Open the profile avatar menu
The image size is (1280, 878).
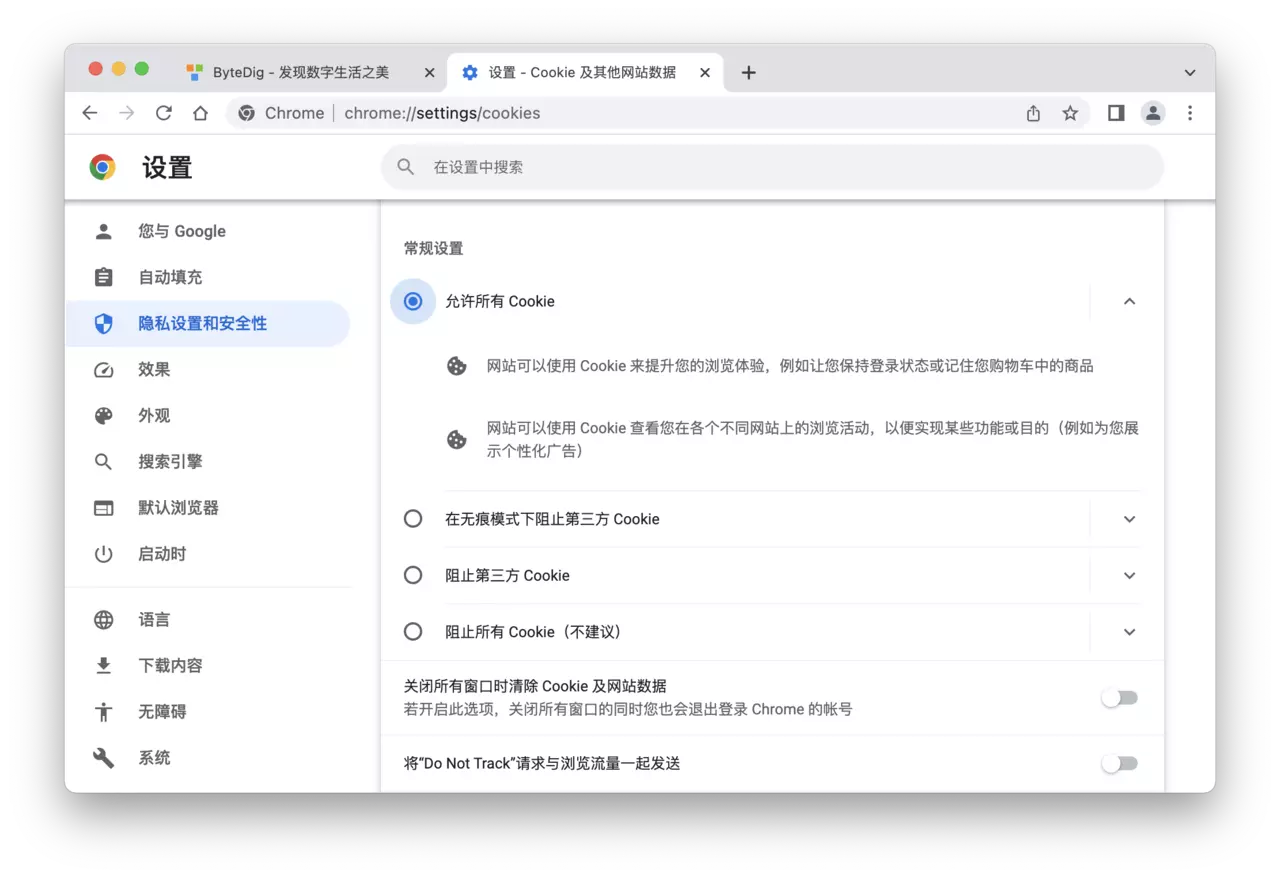tap(1153, 113)
